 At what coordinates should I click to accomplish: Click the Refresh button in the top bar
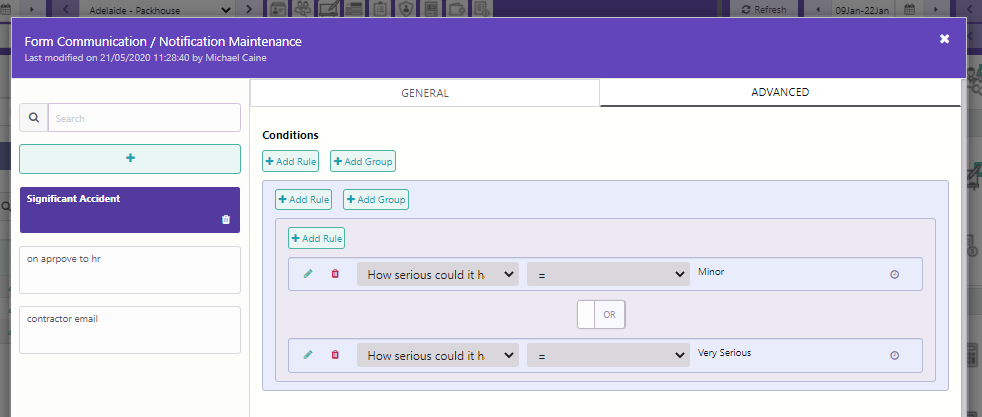[763, 9]
